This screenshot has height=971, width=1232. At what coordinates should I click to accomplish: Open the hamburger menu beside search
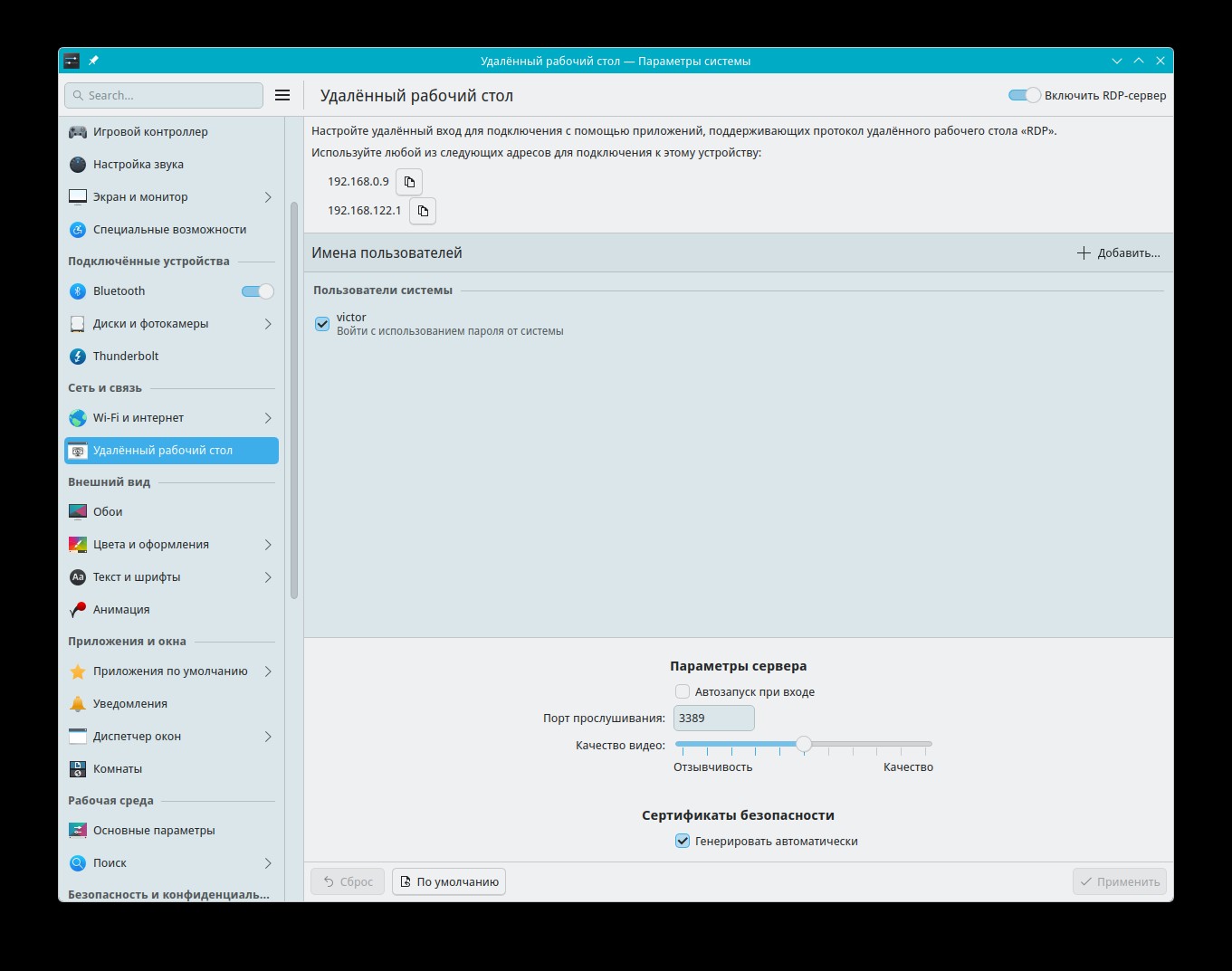[x=282, y=95]
